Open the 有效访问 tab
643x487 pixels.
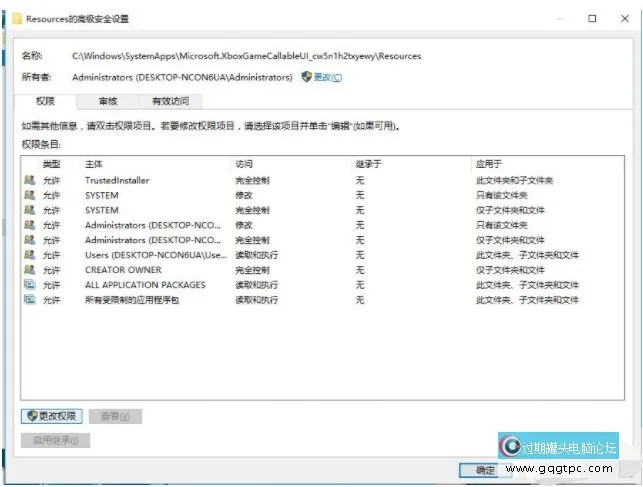(171, 101)
